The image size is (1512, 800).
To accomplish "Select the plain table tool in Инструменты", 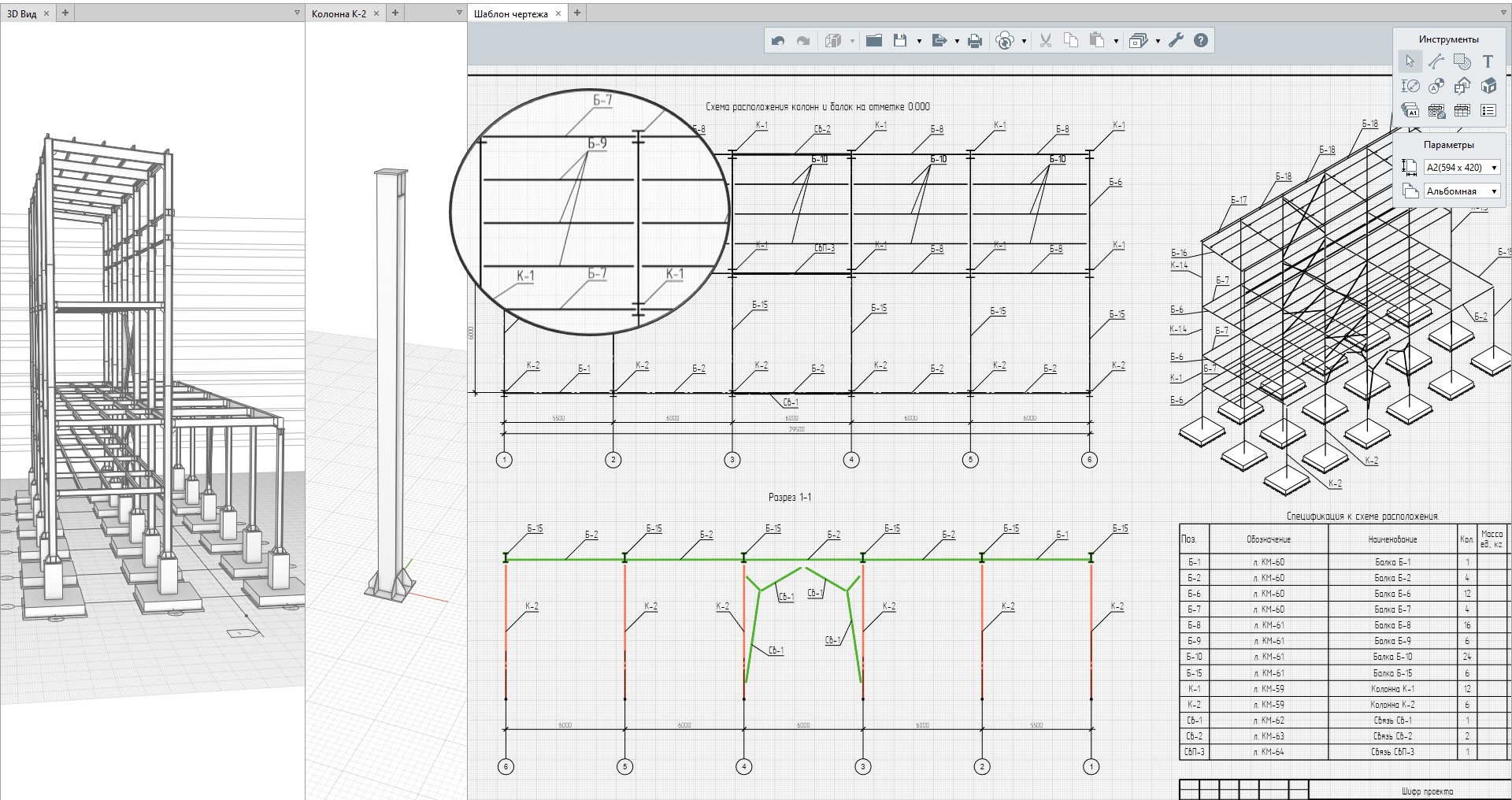I will (x=1462, y=110).
